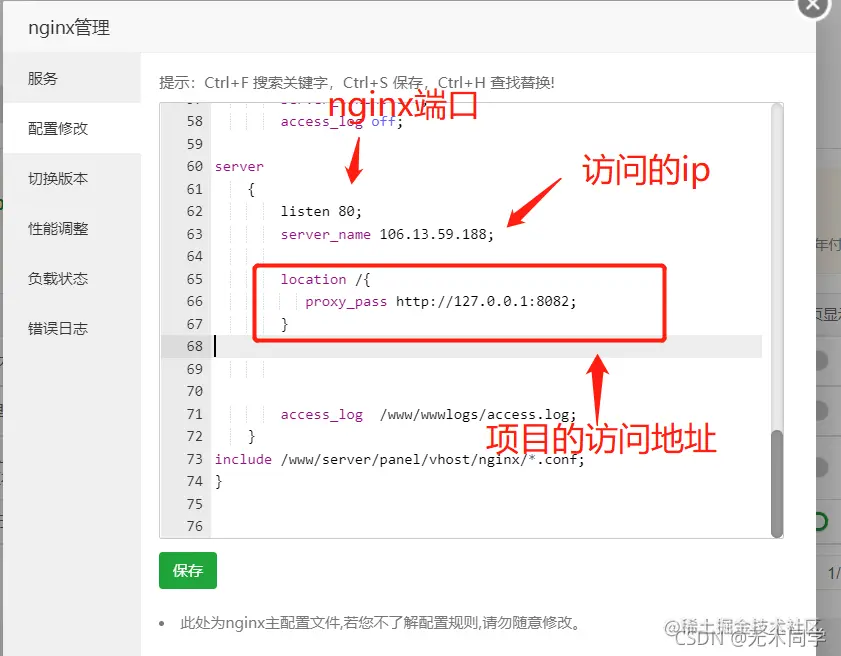Click the green 保存 button
The height and width of the screenshot is (656, 841).
[x=188, y=570]
